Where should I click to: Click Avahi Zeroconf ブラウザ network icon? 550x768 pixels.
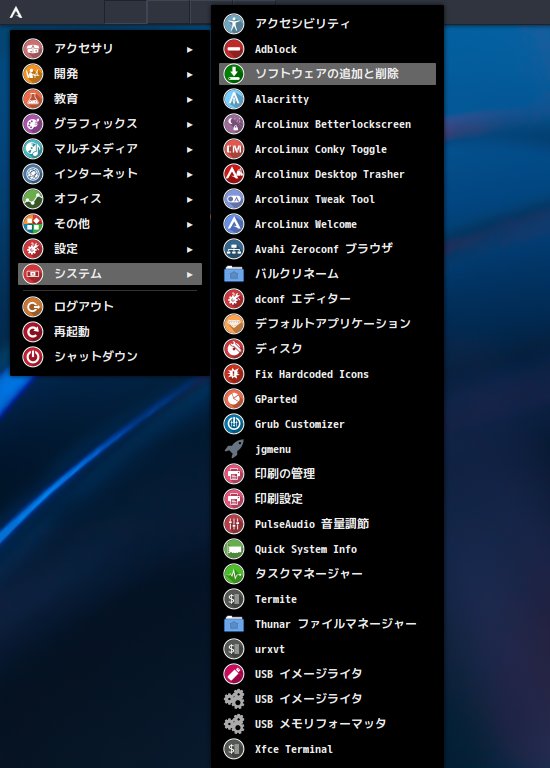pos(234,249)
